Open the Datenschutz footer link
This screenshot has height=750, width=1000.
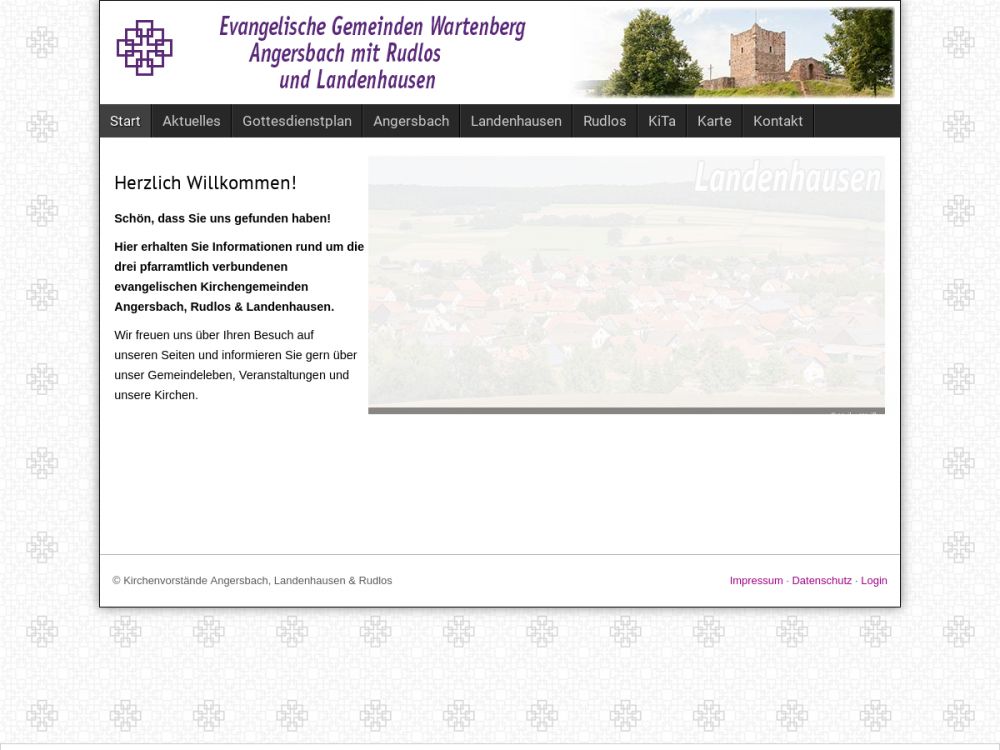(822, 581)
